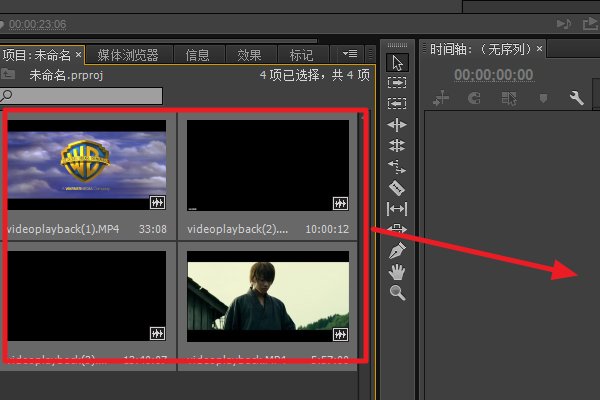Switch to the 效果 tab
This screenshot has height=400, width=600.
pyautogui.click(x=249, y=55)
